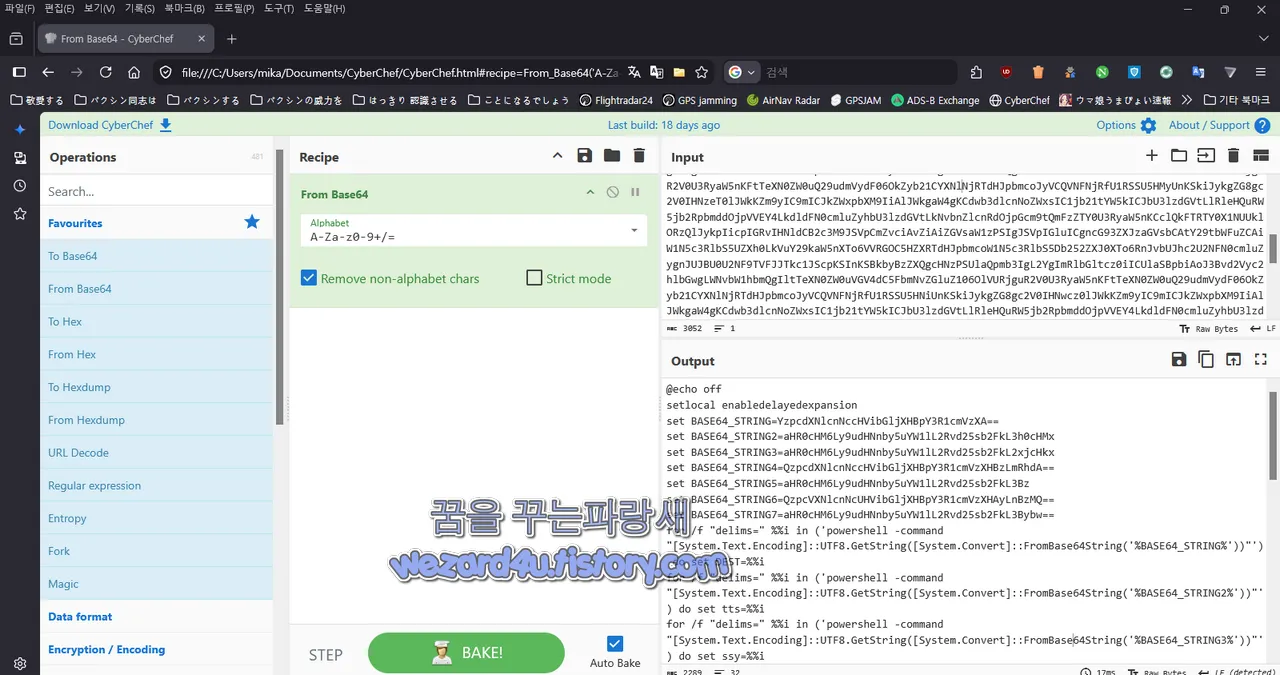The height and width of the screenshot is (675, 1280).
Task: Open the 파일(F) menu
Action: tap(20, 8)
